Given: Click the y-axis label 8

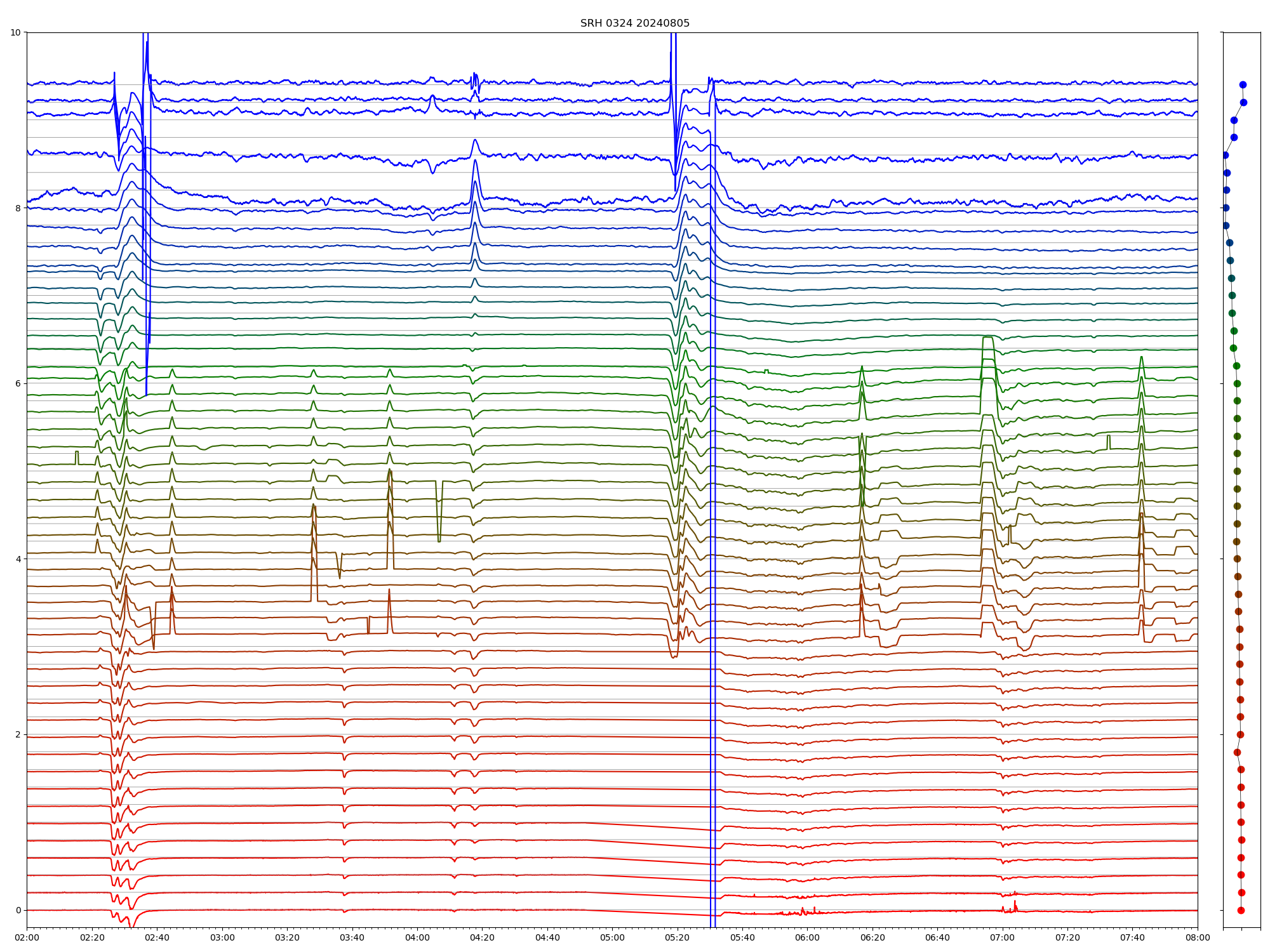Looking at the screenshot, I should 18,208.
